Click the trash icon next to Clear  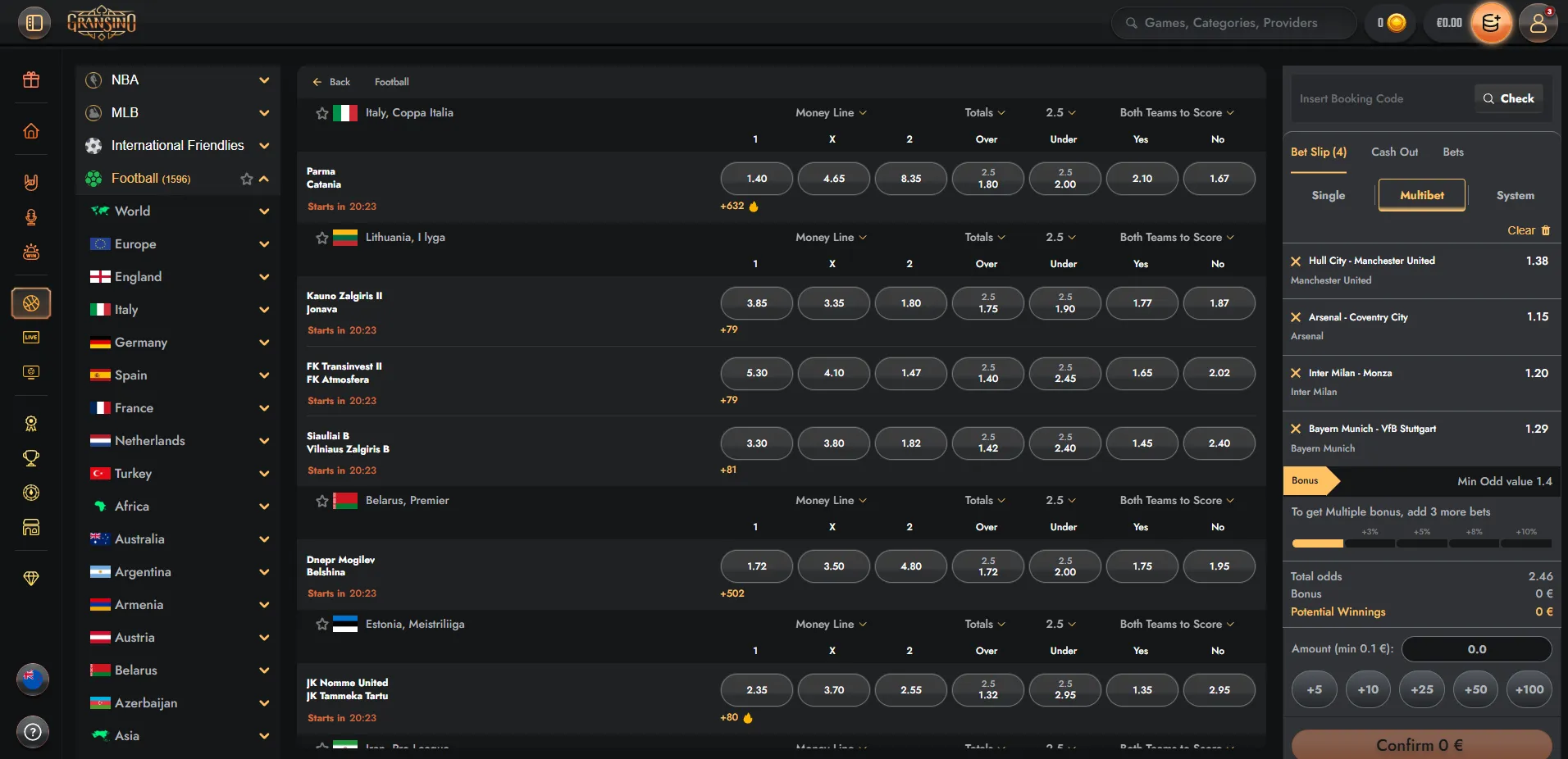[1546, 230]
